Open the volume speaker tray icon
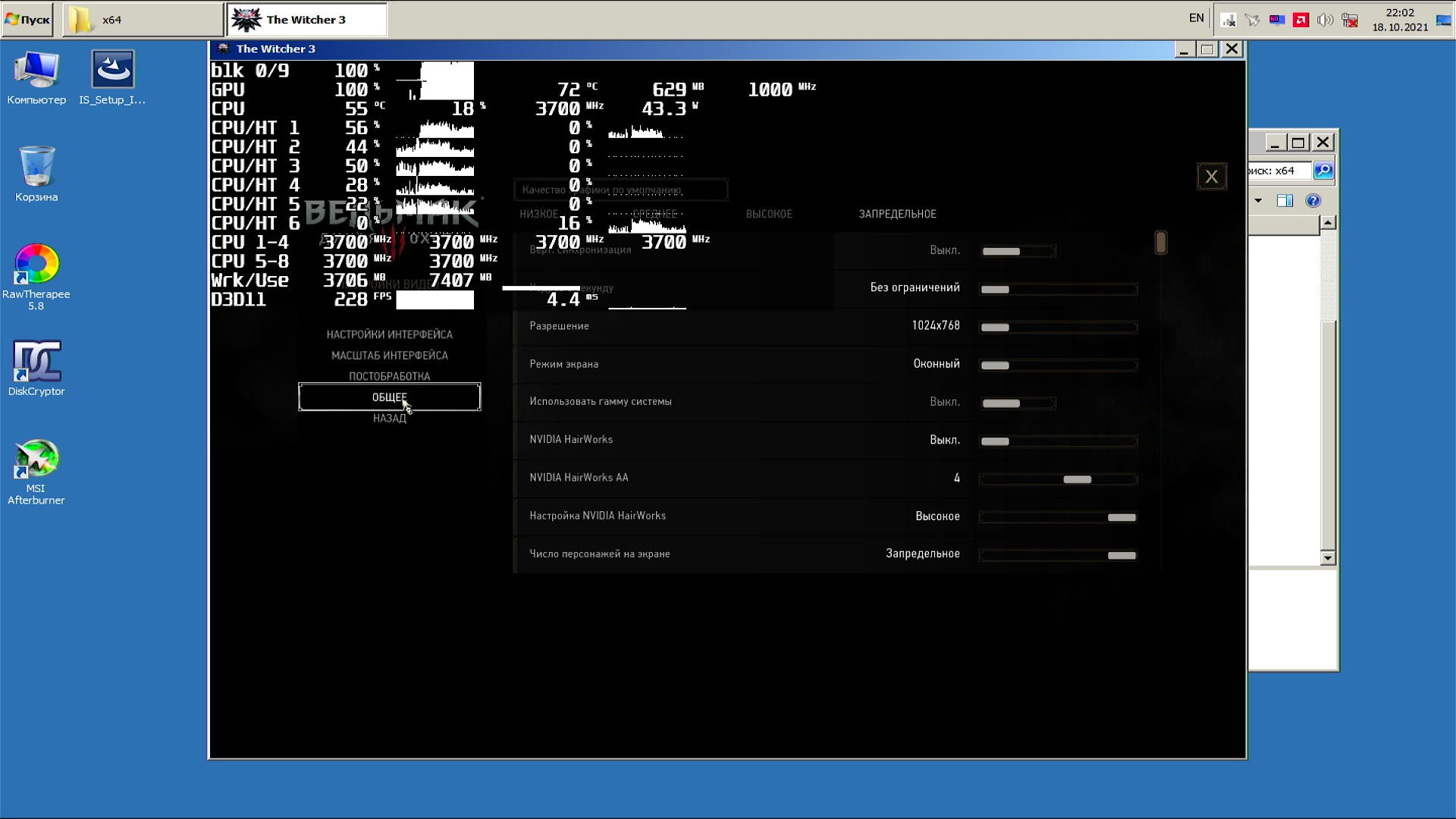Viewport: 1456px width, 819px height. tap(1325, 20)
